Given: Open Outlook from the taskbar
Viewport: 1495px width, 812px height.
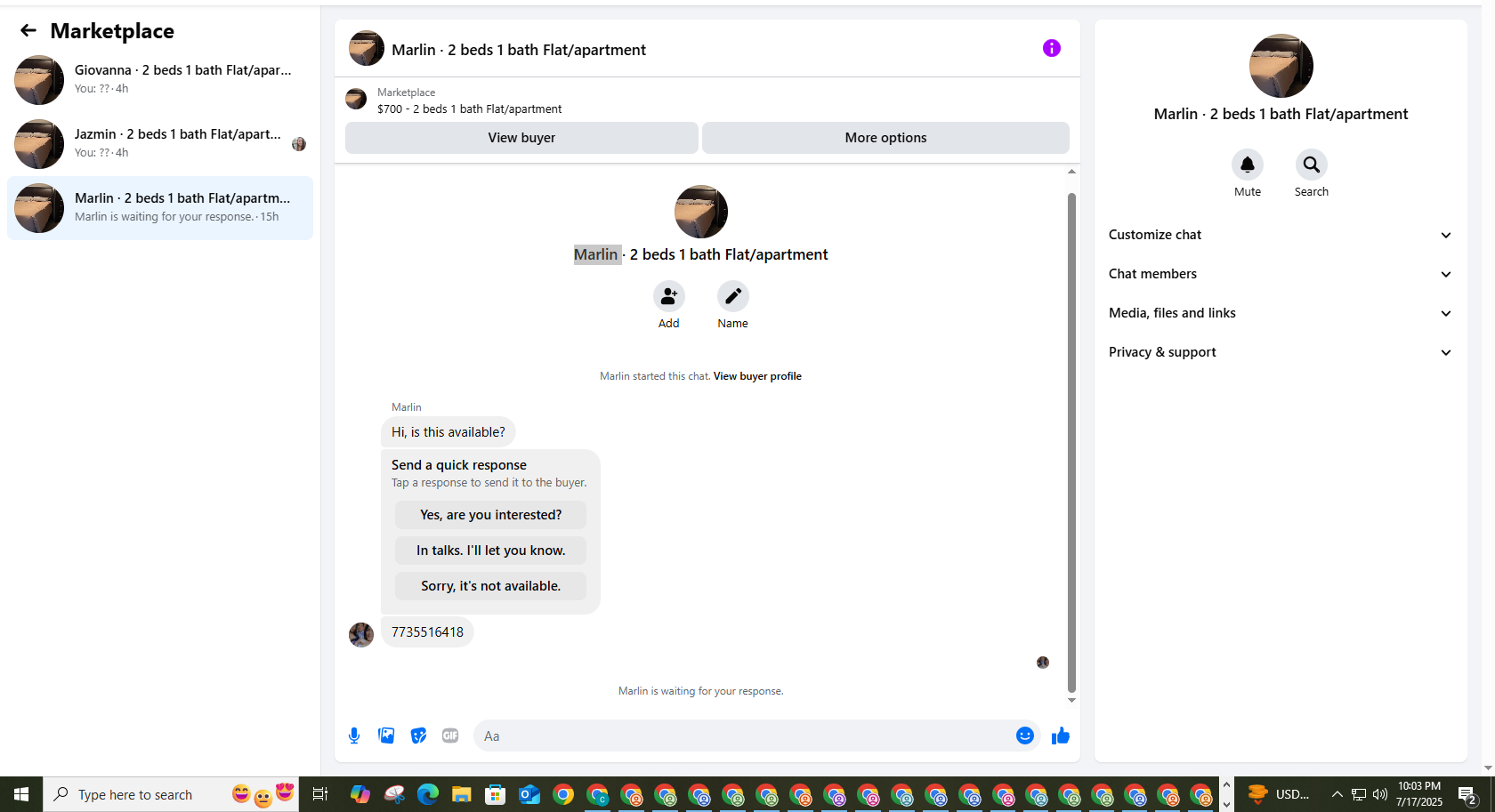Looking at the screenshot, I should point(529,794).
